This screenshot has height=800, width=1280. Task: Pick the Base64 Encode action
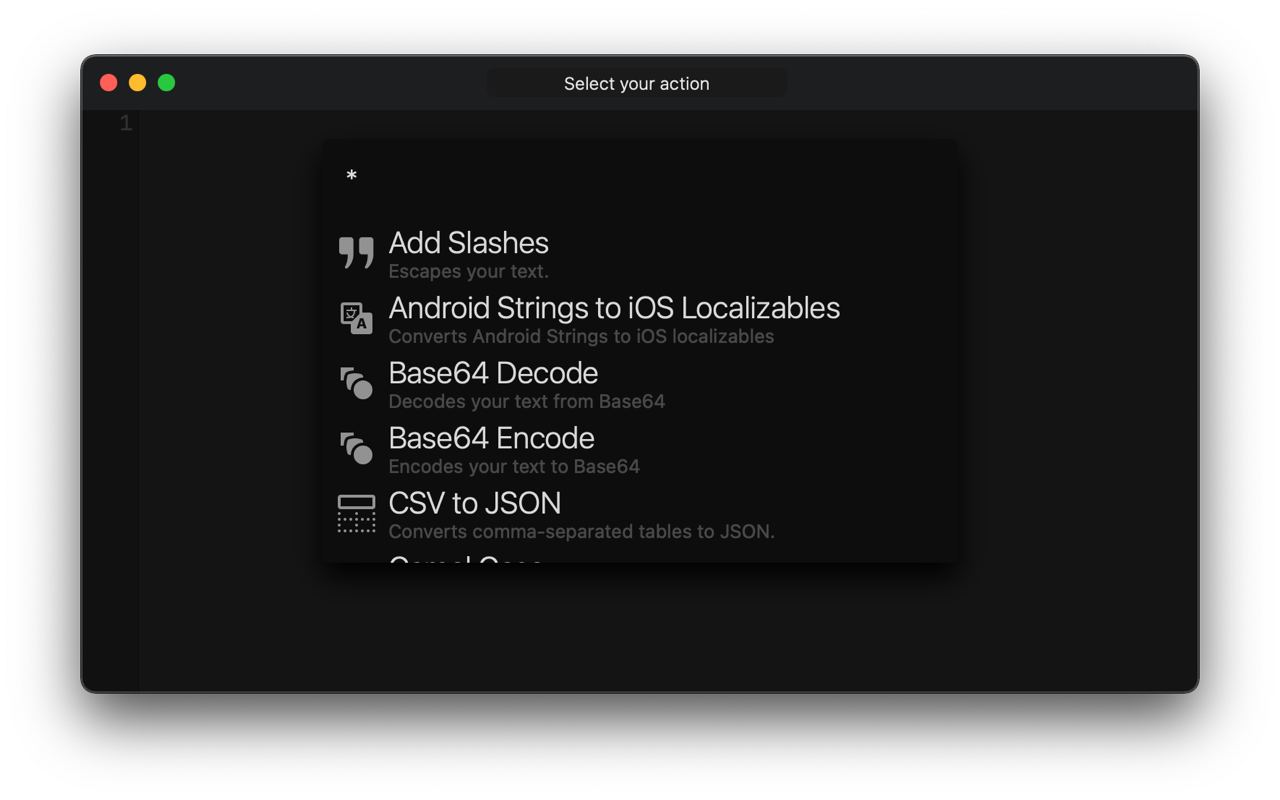[640, 448]
